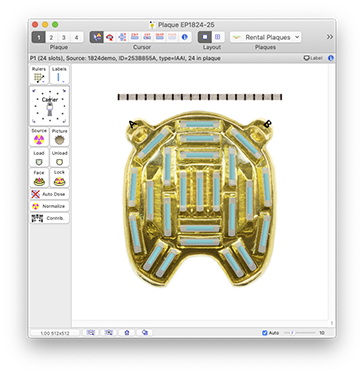
Task: Switch to single-pane Layout
Action: tap(205, 37)
